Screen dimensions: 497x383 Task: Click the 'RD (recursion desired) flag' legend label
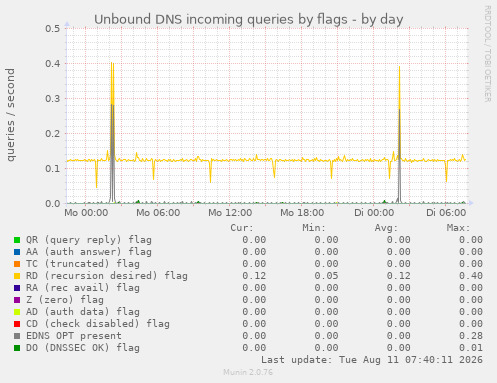coord(107,276)
